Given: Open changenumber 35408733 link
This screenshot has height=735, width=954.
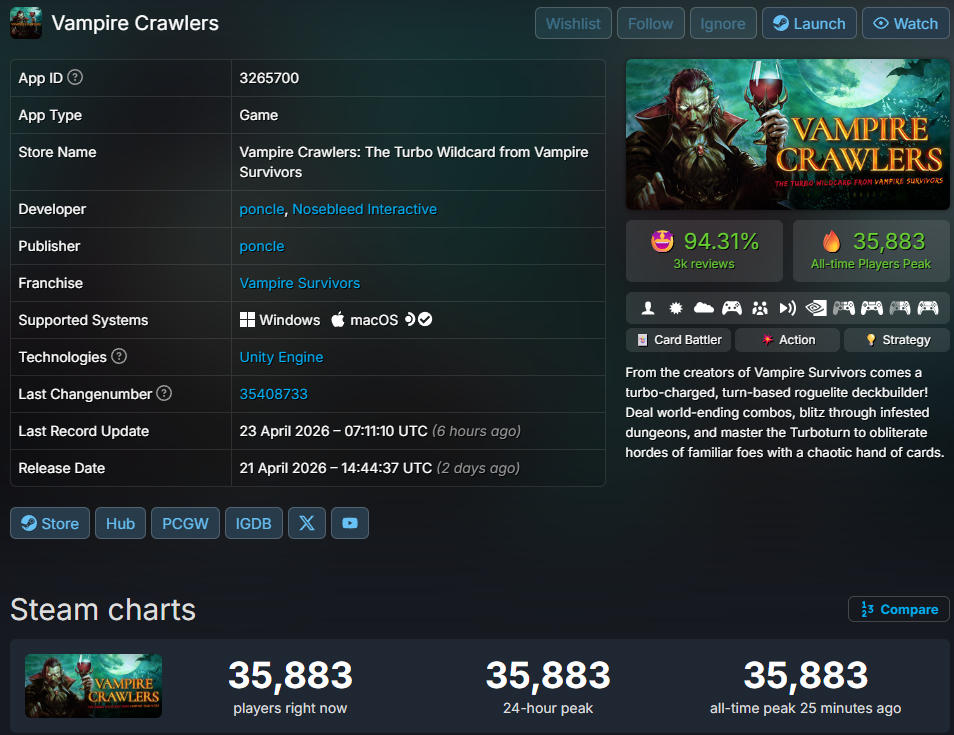Looking at the screenshot, I should [273, 394].
